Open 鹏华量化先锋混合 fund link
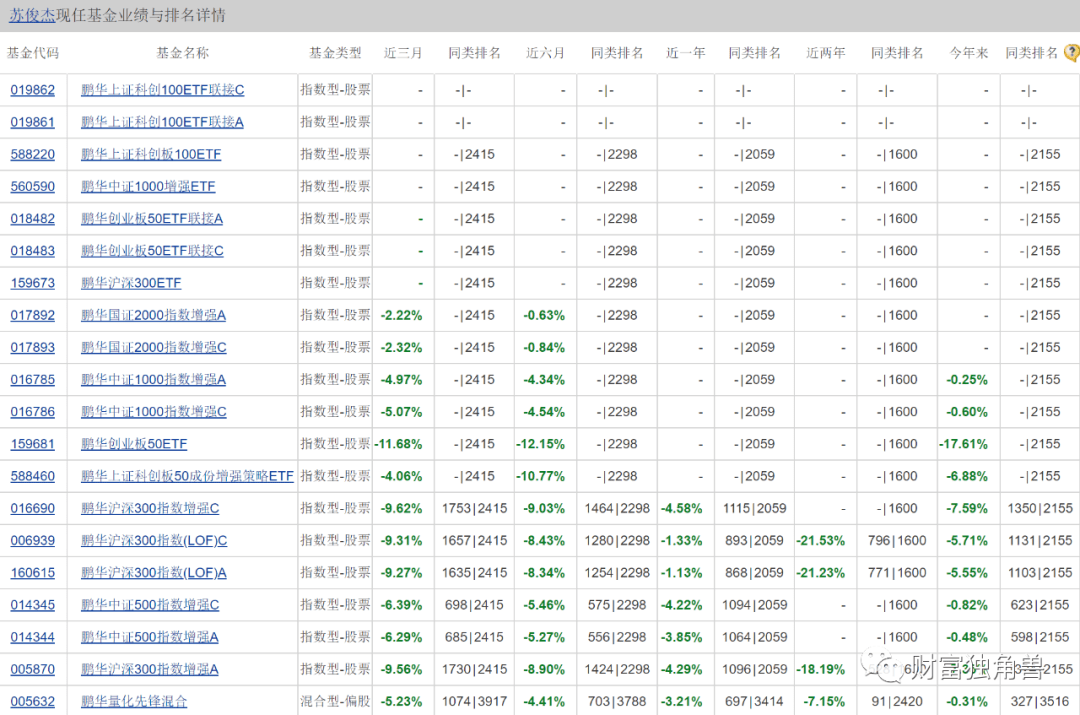Image resolution: width=1080 pixels, height=715 pixels. 134,701
